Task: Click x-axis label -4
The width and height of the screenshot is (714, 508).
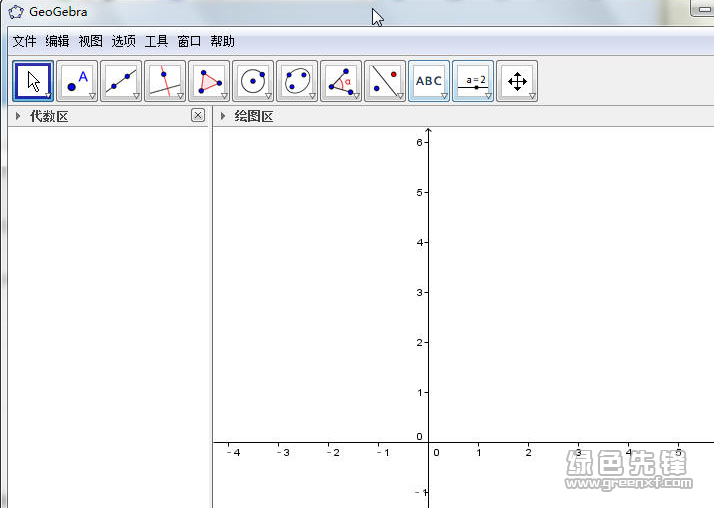Action: pyautogui.click(x=234, y=452)
